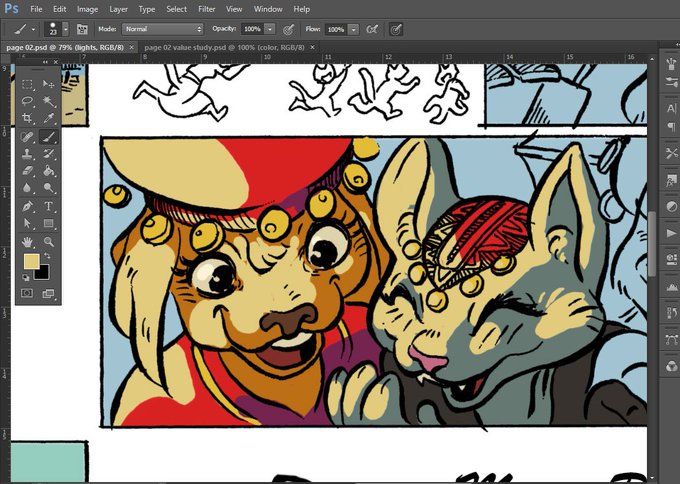Image resolution: width=680 pixels, height=484 pixels.
Task: Close the page 02.psd tab
Action: (x=131, y=47)
